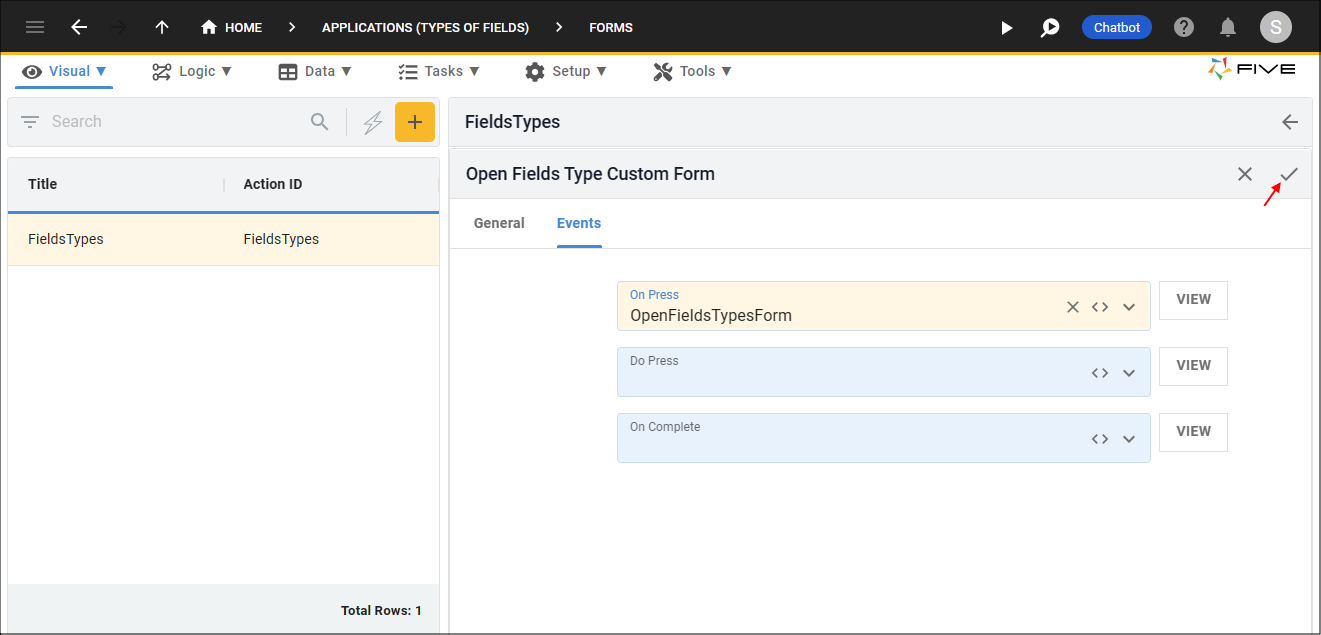This screenshot has width=1321, height=635.
Task: Click the back arrow in top bar
Action: click(x=79, y=27)
